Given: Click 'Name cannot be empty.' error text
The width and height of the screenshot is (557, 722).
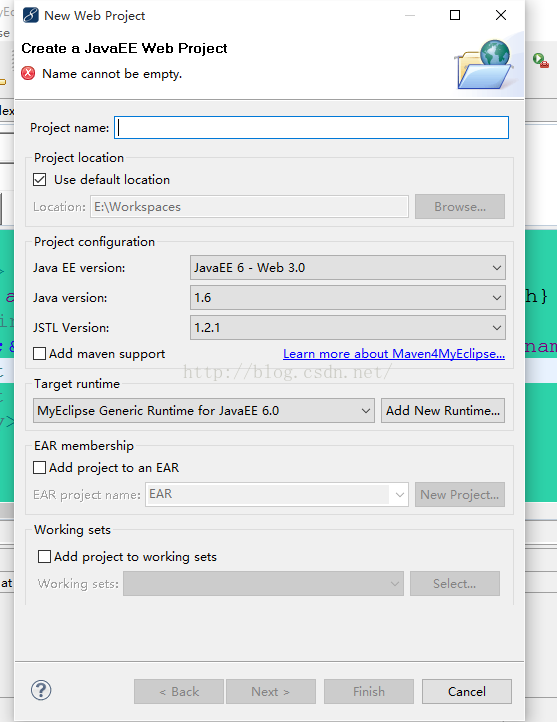Looking at the screenshot, I should 112,74.
